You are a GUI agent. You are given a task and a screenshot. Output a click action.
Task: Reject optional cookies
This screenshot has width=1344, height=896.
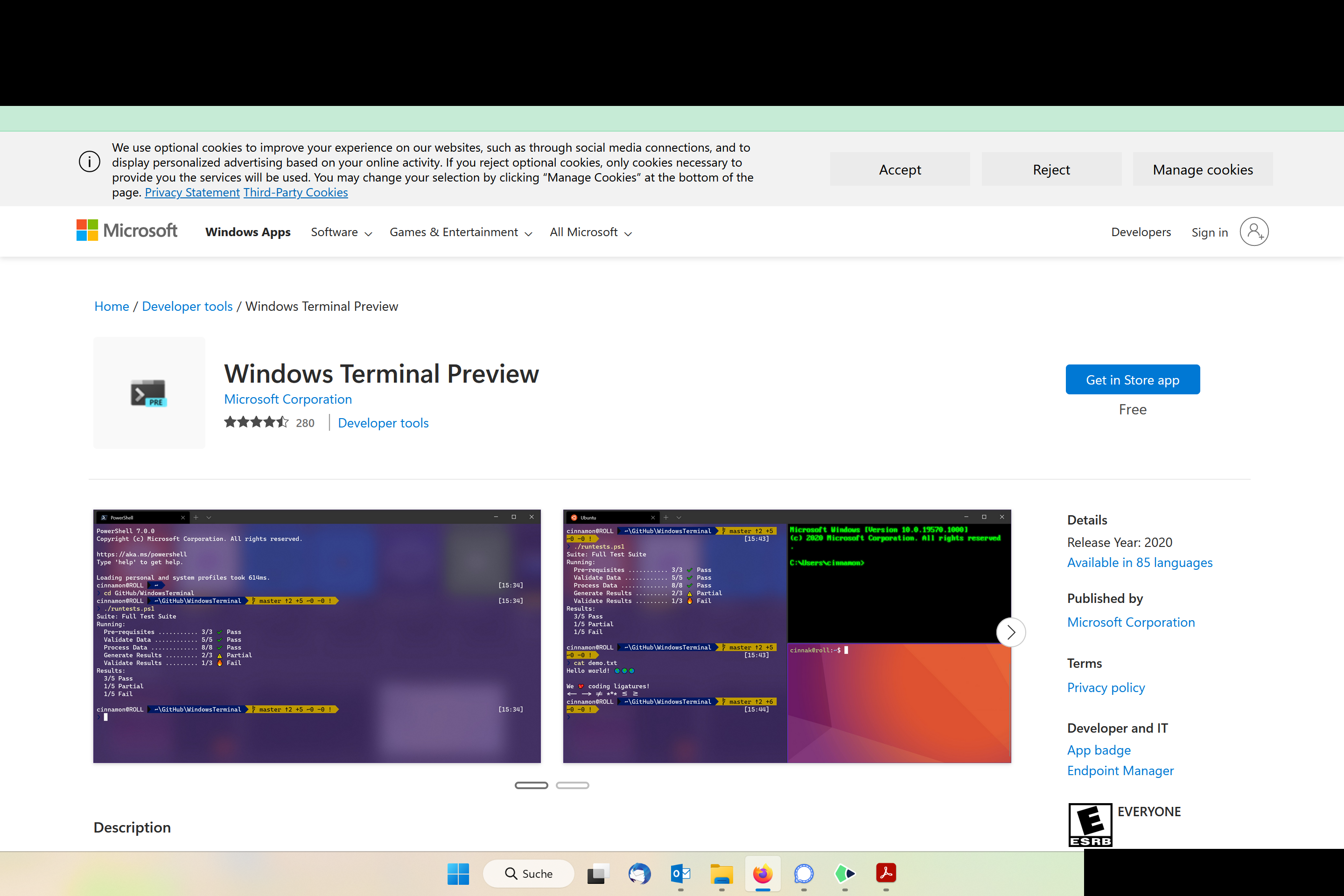[x=1051, y=169]
